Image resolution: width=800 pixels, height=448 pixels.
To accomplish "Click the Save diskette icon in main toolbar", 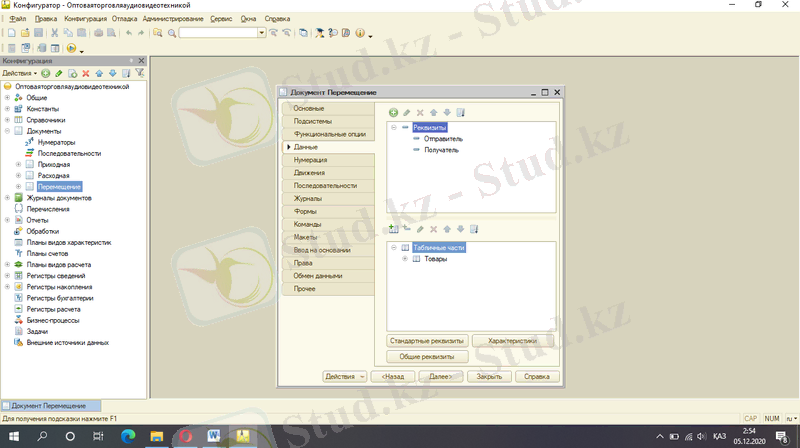I will click(38, 33).
